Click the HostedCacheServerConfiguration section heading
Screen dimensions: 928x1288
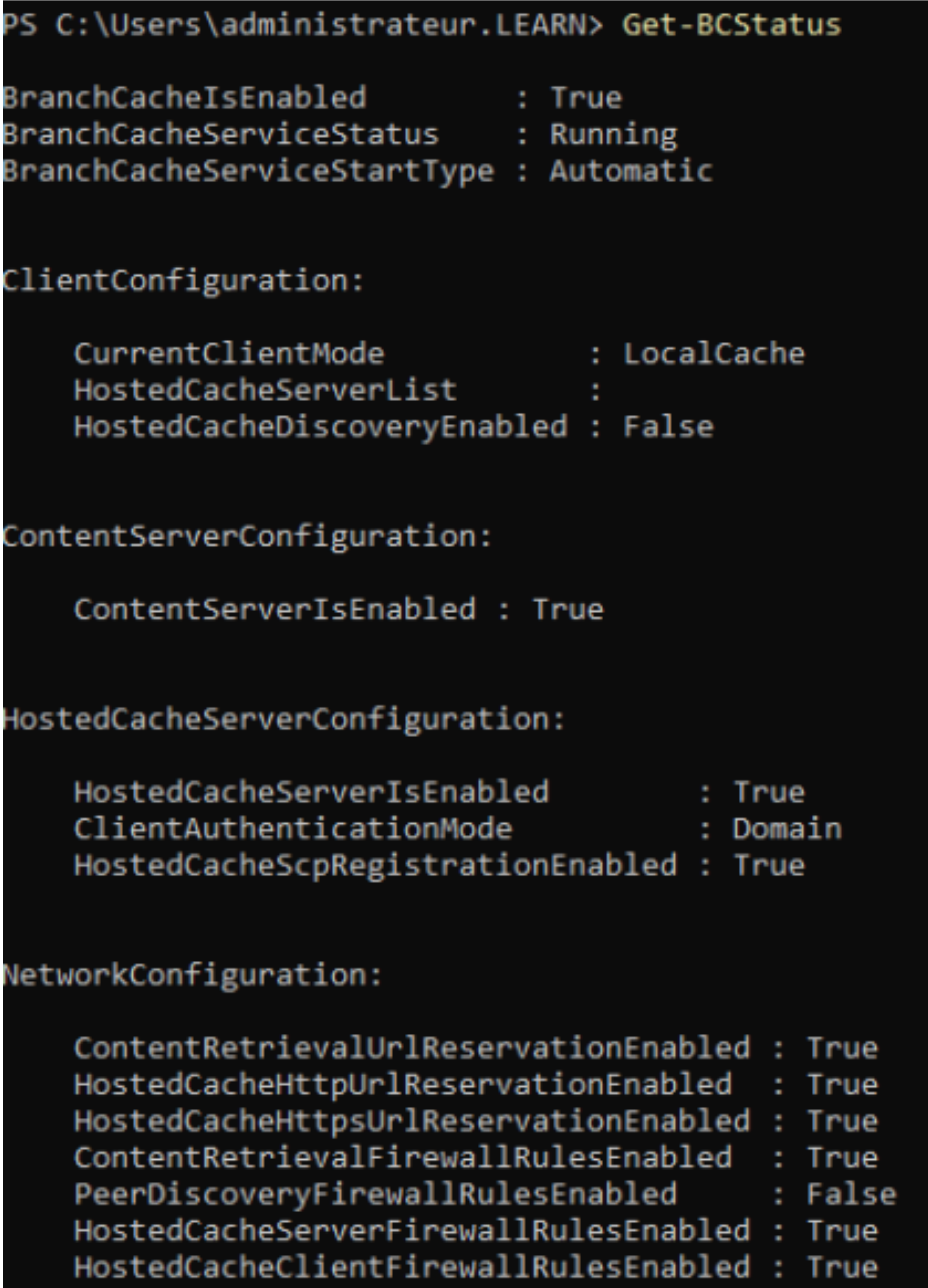click(282, 719)
